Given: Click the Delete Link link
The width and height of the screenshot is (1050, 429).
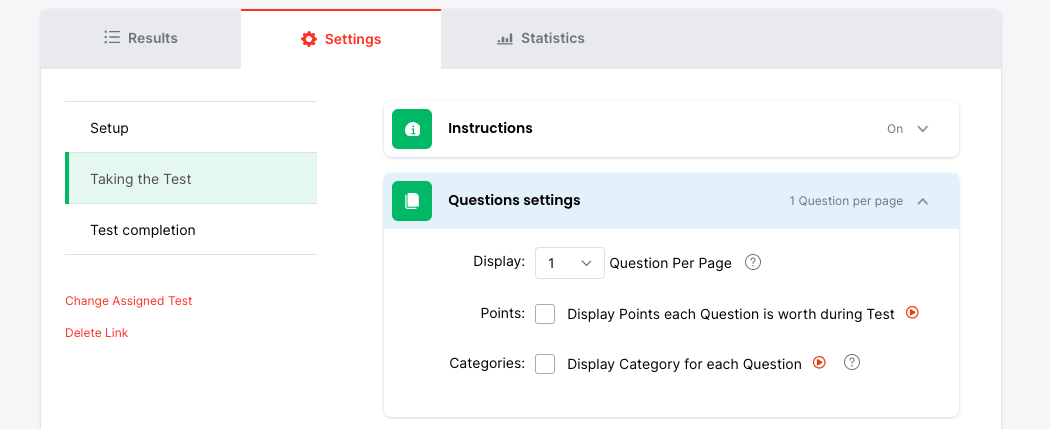Looking at the screenshot, I should tap(97, 333).
